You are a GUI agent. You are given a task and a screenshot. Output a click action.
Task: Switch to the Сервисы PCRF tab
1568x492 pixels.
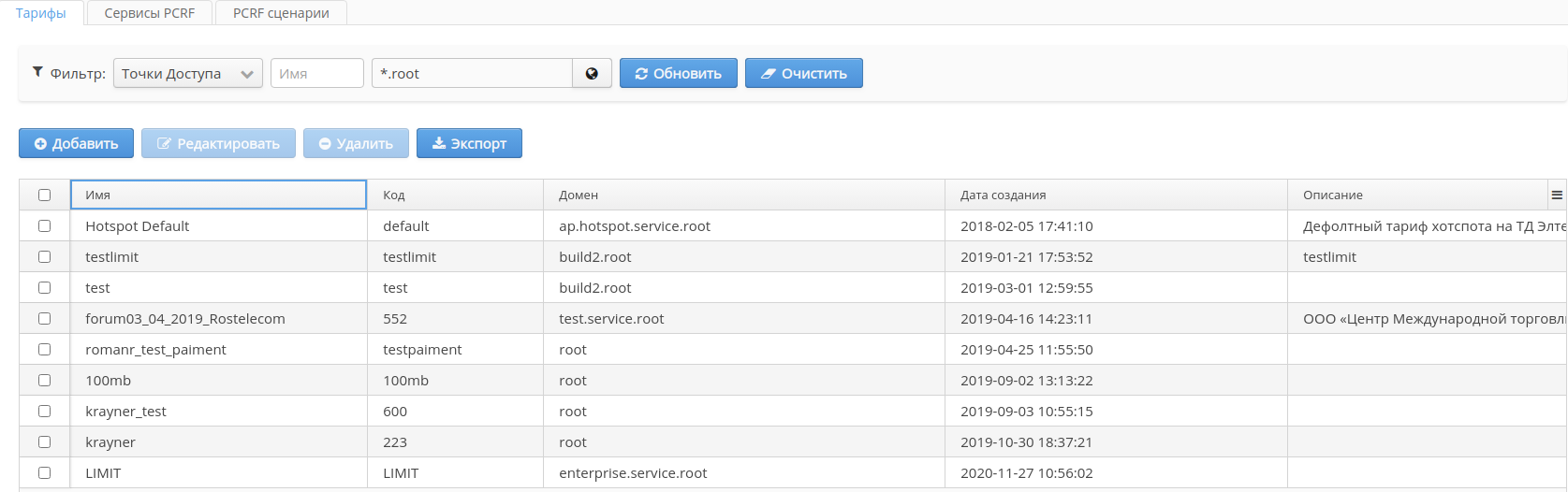coord(150,13)
